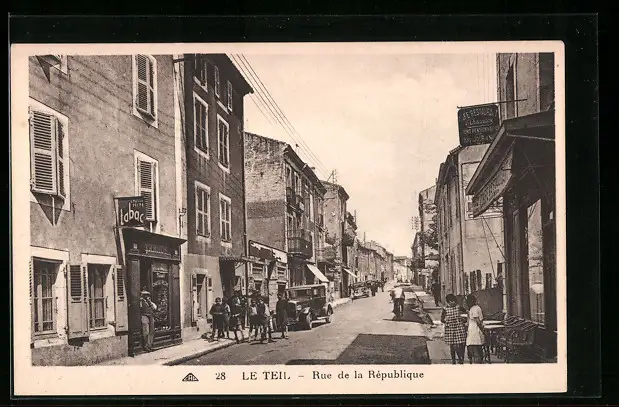Click the man standing by the shop doorway
This screenshot has height=407, width=619.
coord(147,320)
